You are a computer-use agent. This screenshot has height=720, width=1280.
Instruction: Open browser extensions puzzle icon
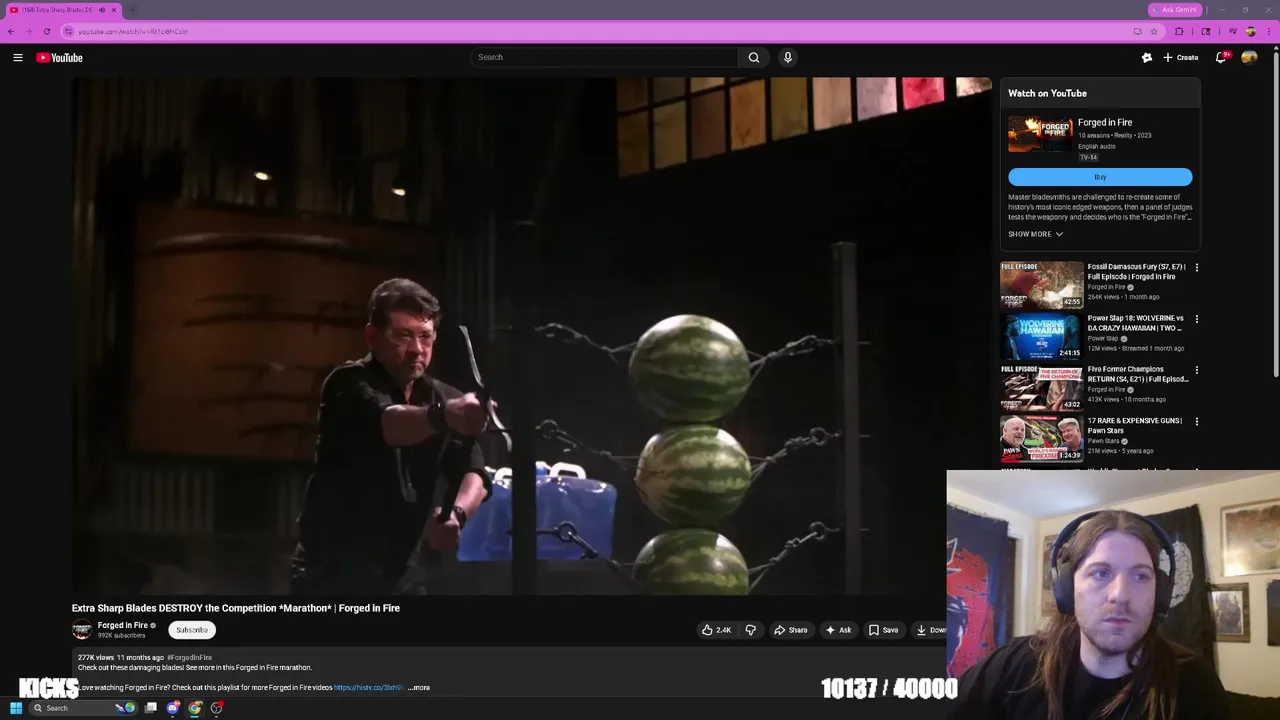(1179, 31)
